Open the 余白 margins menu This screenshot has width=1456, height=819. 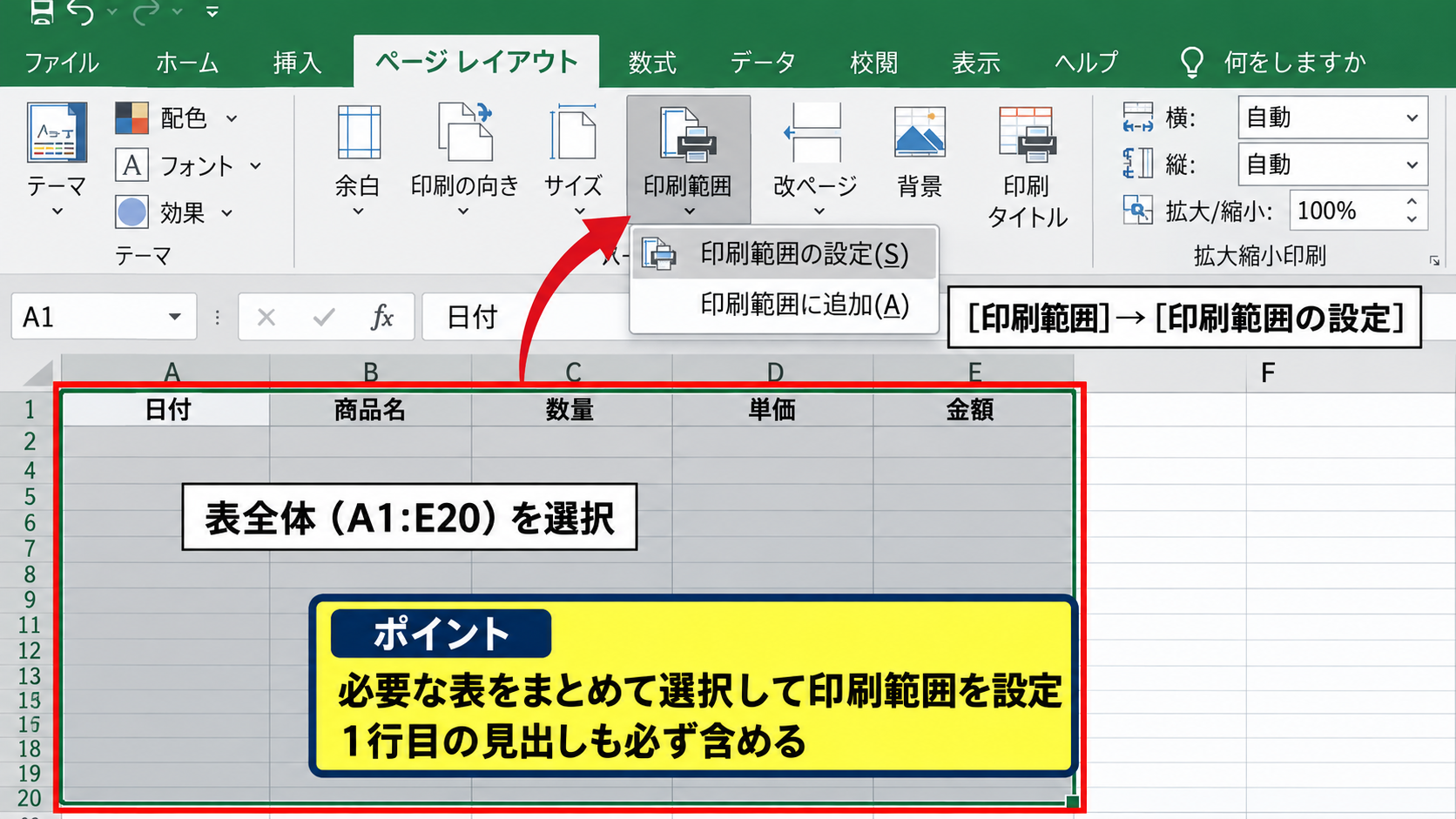pyautogui.click(x=358, y=159)
